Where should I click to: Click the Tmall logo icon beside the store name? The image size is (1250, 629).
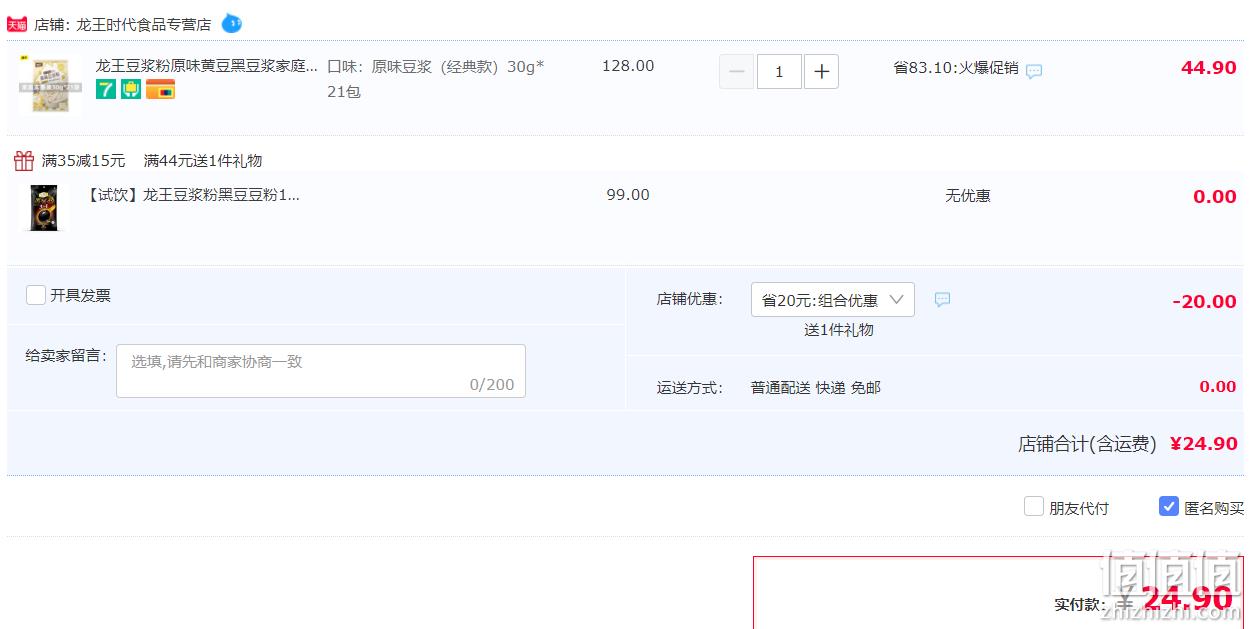17,24
